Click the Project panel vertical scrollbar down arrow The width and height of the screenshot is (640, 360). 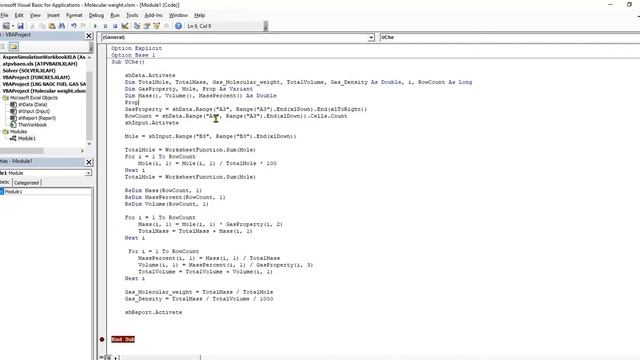tap(89, 144)
